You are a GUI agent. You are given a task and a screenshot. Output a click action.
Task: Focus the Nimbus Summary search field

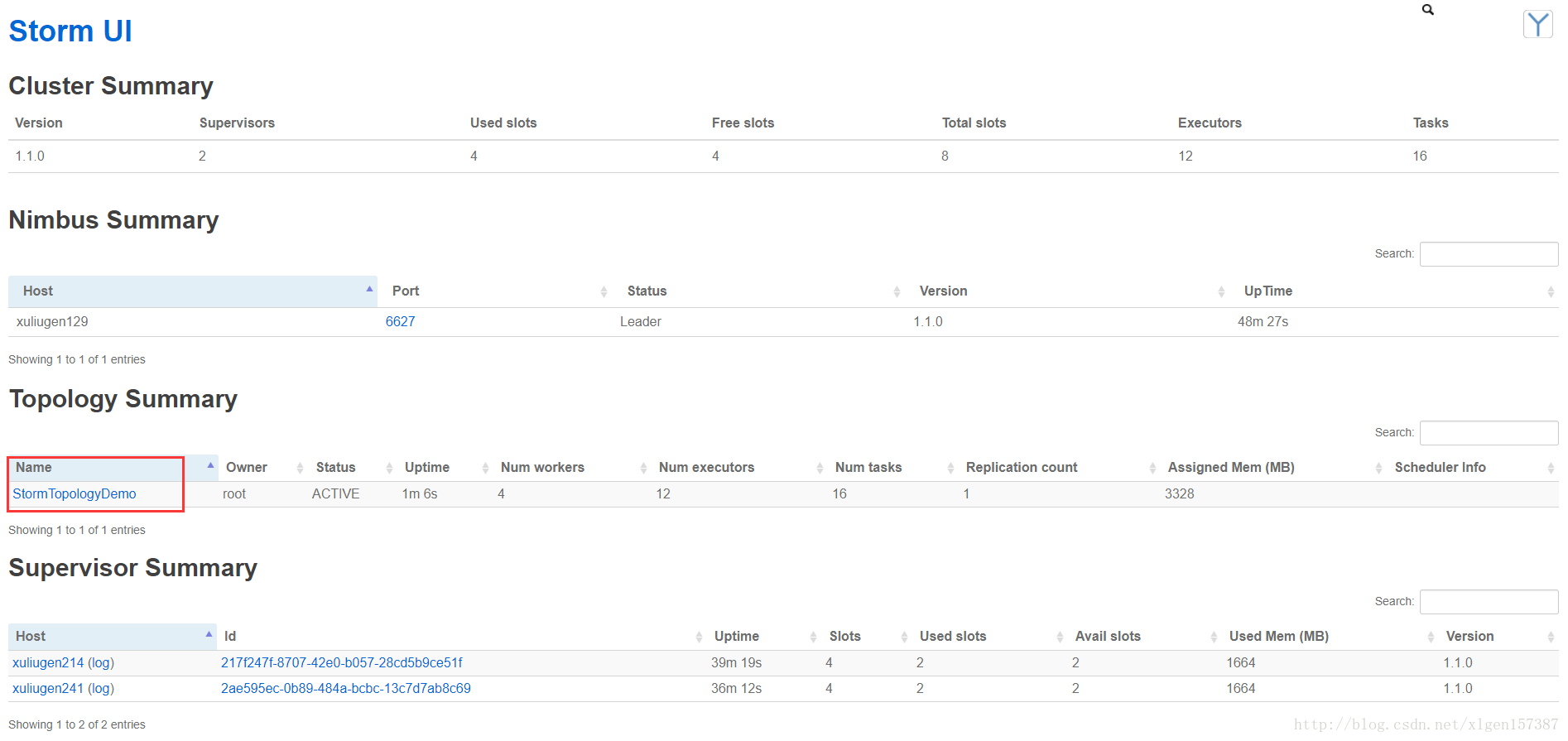tap(1488, 254)
